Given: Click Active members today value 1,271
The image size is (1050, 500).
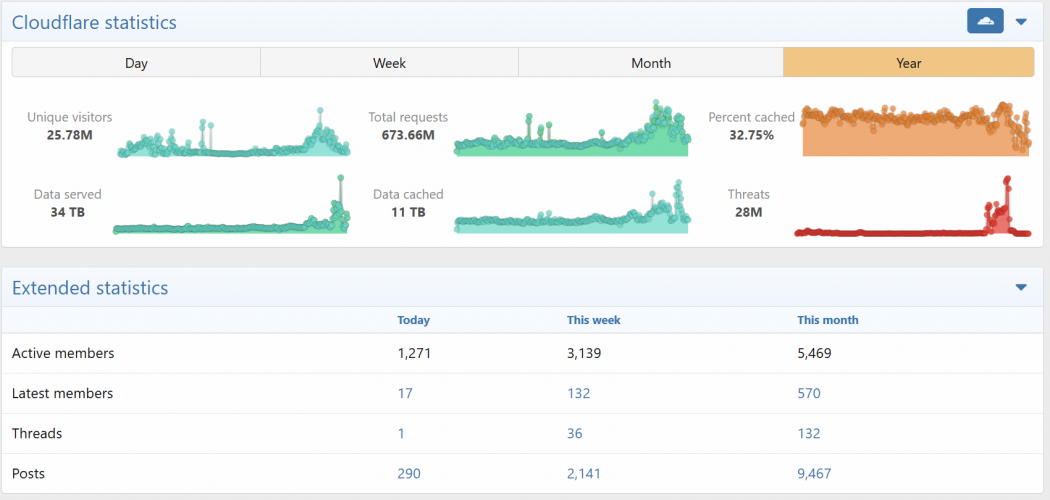Looking at the screenshot, I should (414, 353).
